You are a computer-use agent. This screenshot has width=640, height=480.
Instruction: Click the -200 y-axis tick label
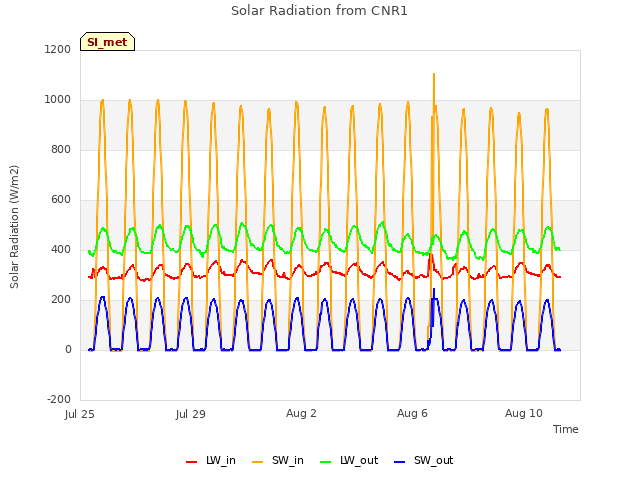(59, 399)
